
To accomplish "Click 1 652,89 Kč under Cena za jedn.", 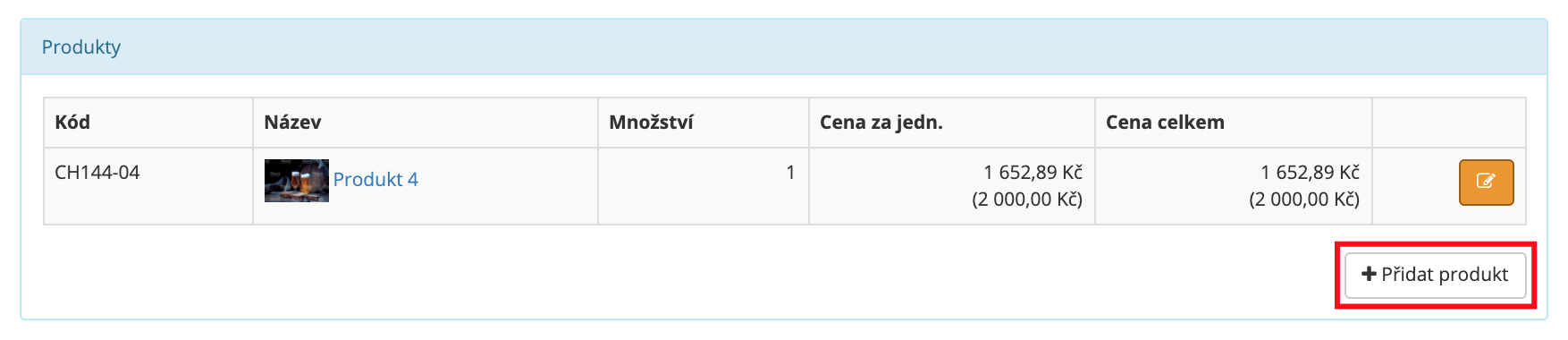I will (x=1033, y=172).
